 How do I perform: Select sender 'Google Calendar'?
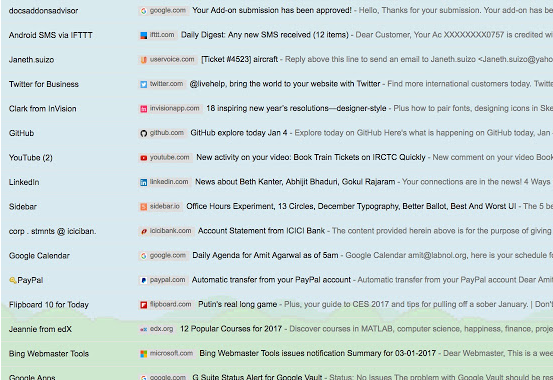click(x=39, y=256)
